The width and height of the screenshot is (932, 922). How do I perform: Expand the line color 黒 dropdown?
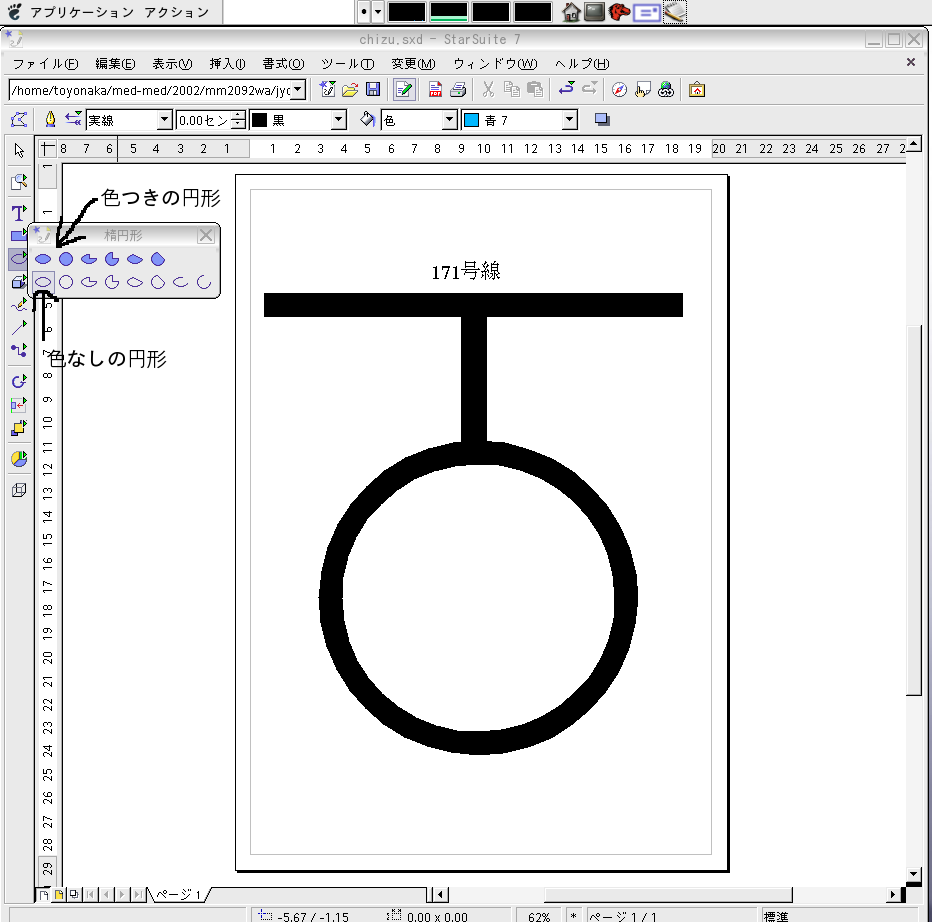coord(339,120)
